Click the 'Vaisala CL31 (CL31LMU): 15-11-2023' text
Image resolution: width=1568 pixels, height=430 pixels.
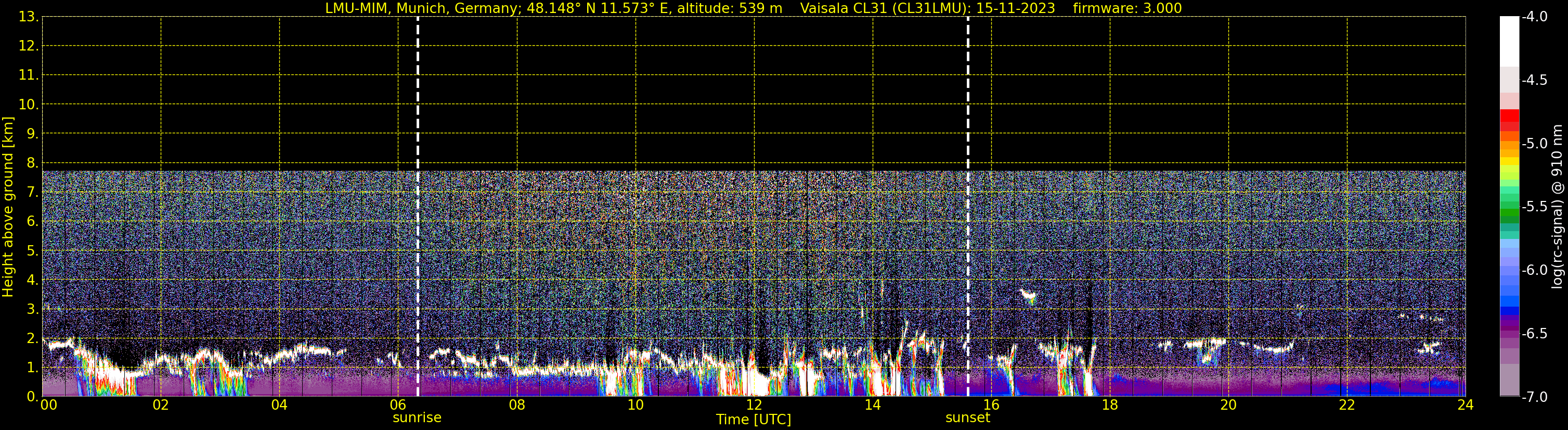tap(928, 8)
